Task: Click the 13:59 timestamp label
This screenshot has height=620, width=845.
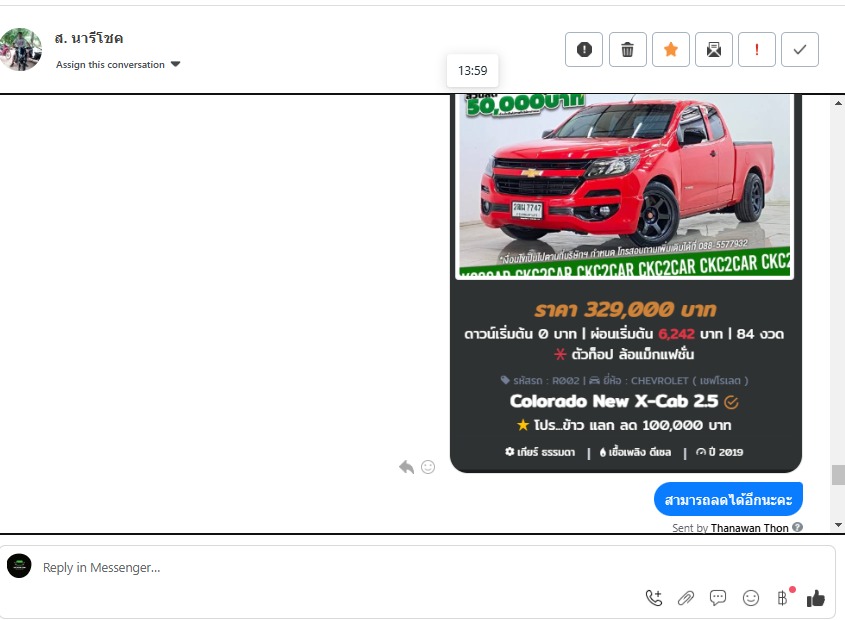Action: [x=473, y=71]
